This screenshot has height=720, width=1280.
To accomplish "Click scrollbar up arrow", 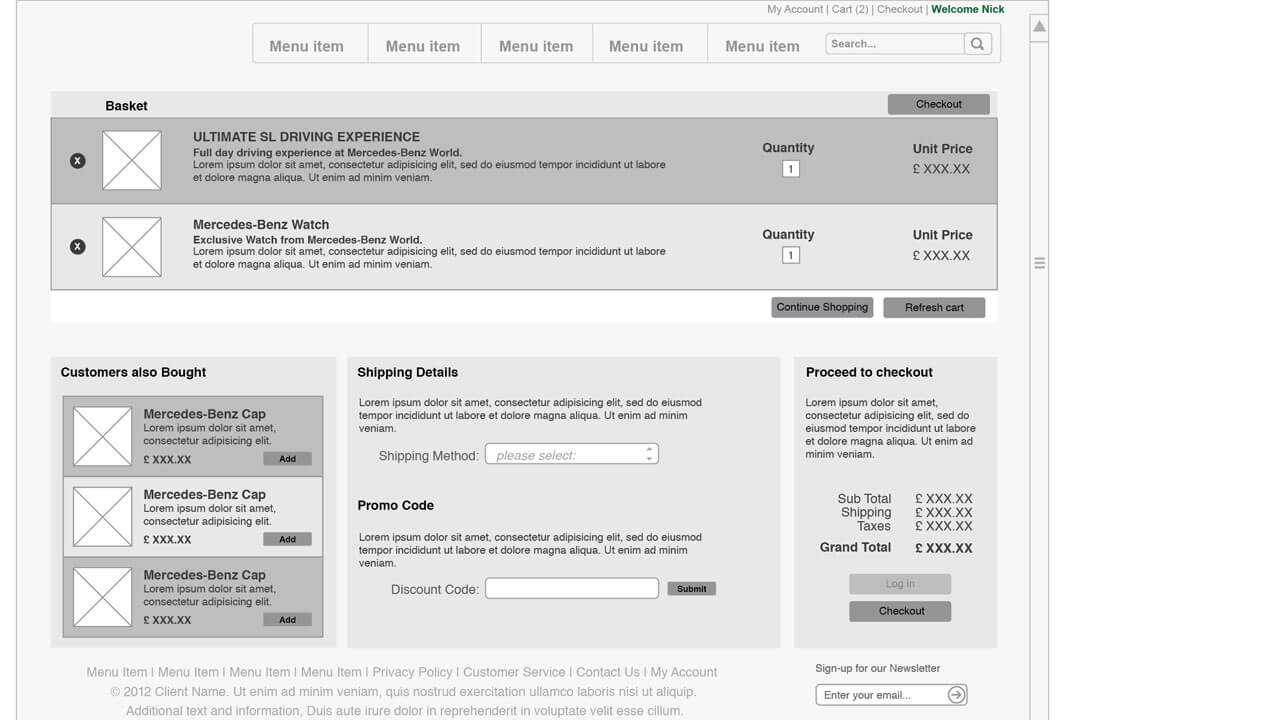I will (1039, 27).
